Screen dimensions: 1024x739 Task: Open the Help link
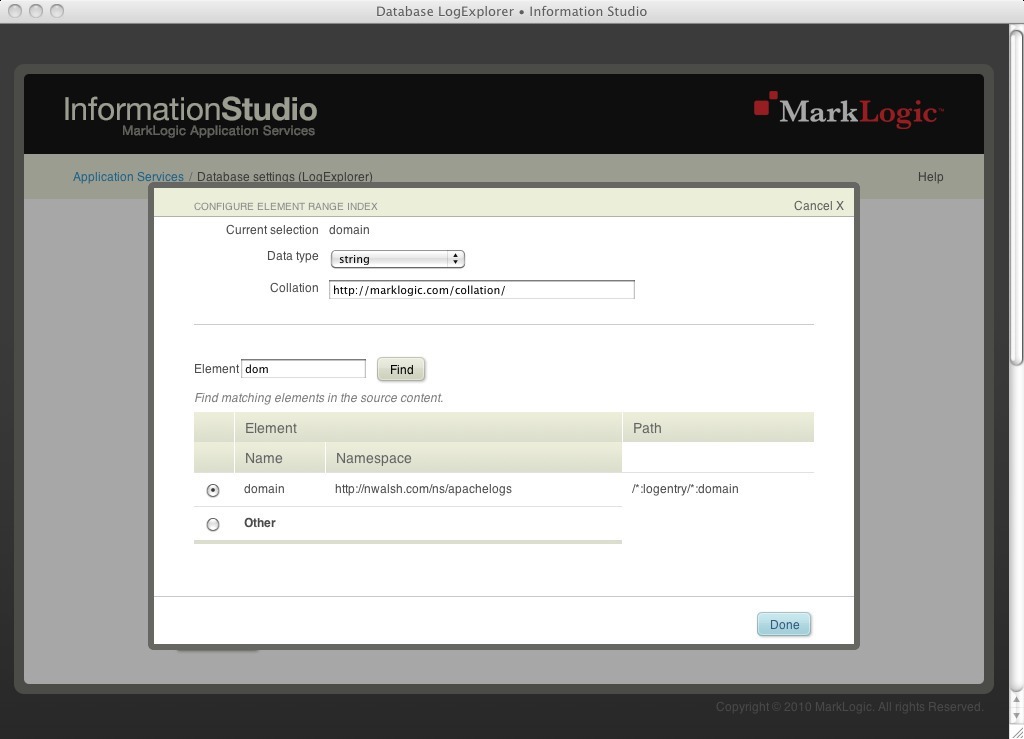click(931, 177)
